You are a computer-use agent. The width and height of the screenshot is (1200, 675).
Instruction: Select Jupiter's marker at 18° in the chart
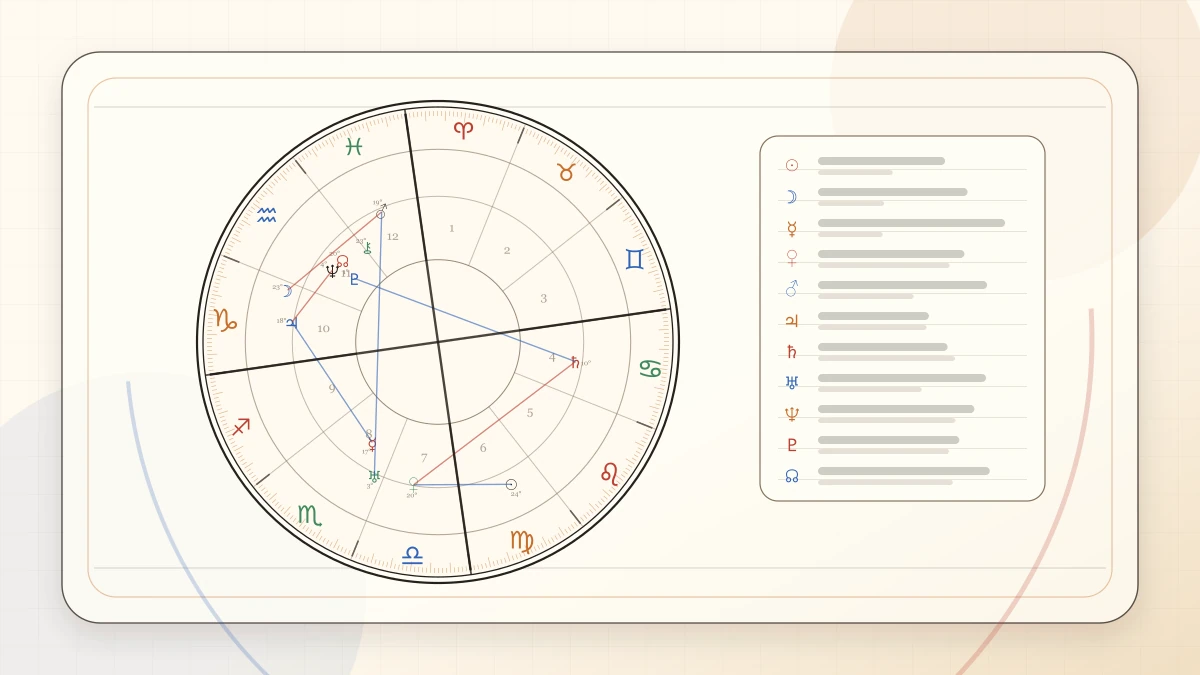291,323
